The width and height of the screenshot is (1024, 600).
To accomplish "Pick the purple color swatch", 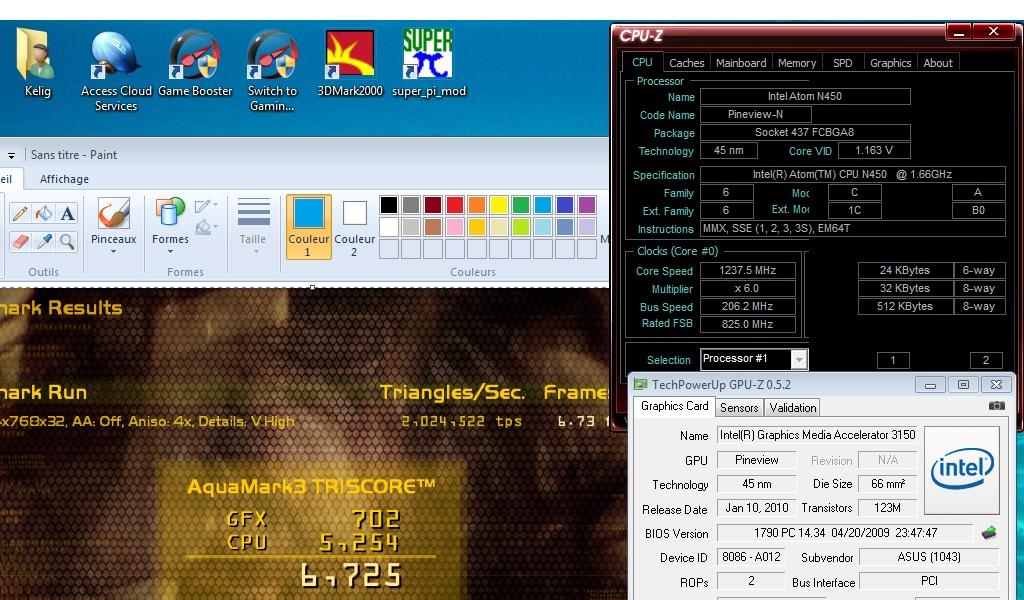I will point(587,205).
